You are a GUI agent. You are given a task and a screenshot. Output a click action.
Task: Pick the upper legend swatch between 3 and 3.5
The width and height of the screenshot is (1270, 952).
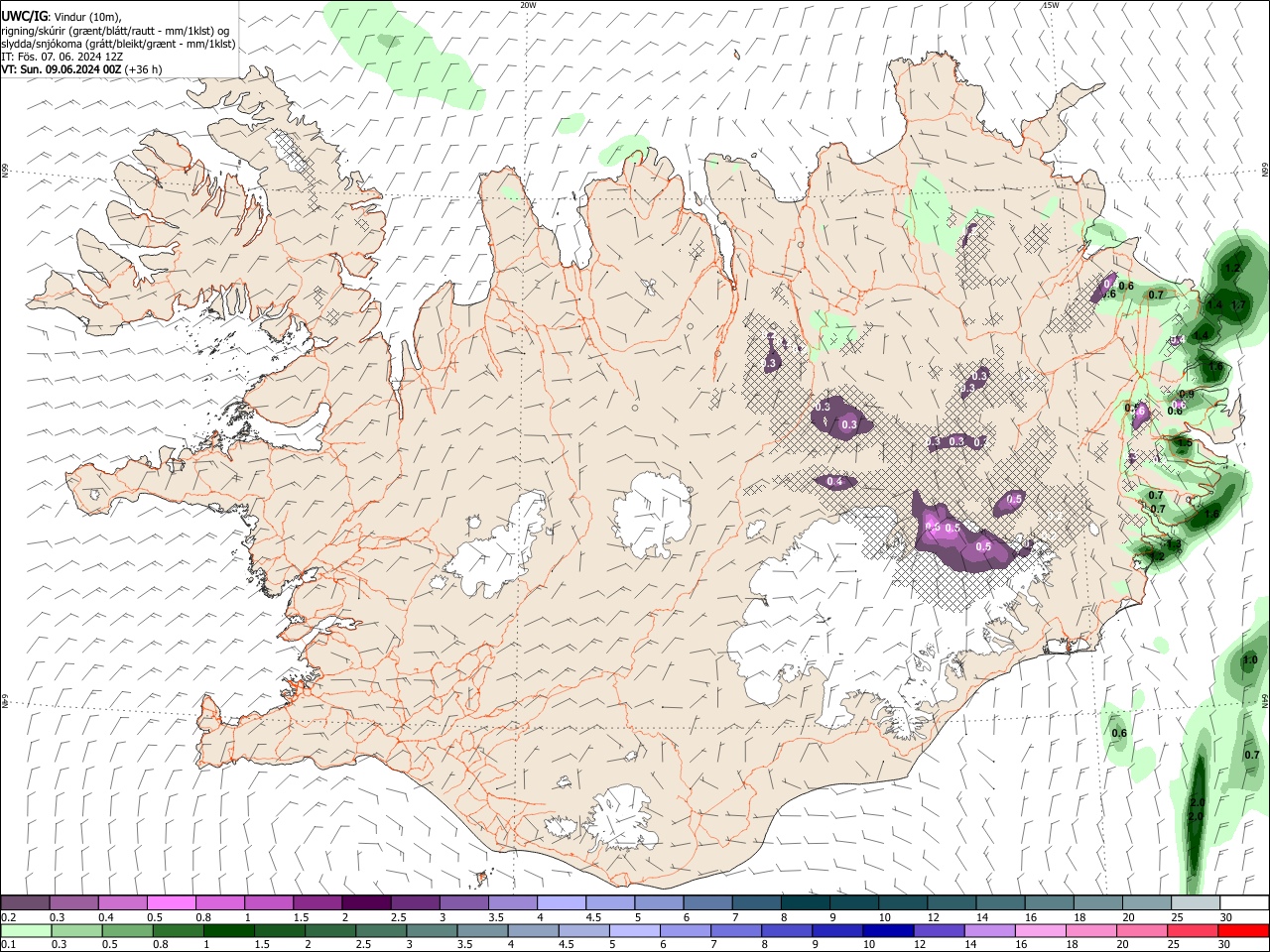(463, 902)
